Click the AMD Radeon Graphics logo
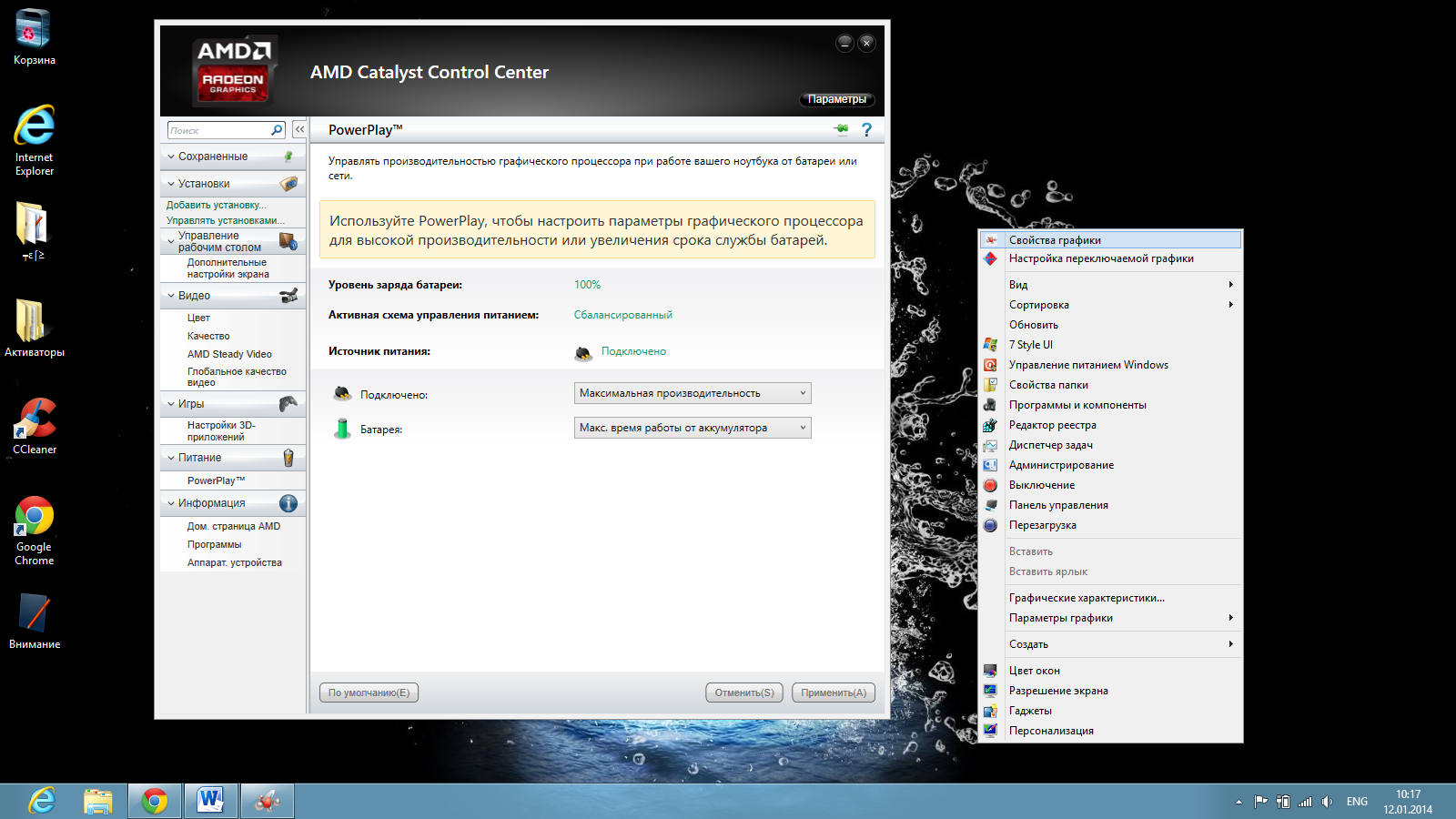The image size is (1456, 819). [233, 71]
